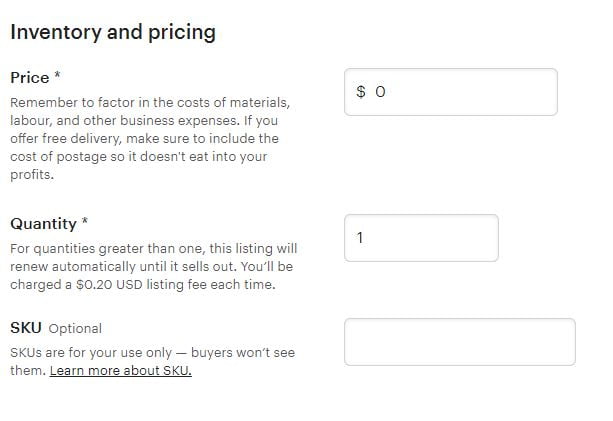Click the Price field label

coord(29,77)
